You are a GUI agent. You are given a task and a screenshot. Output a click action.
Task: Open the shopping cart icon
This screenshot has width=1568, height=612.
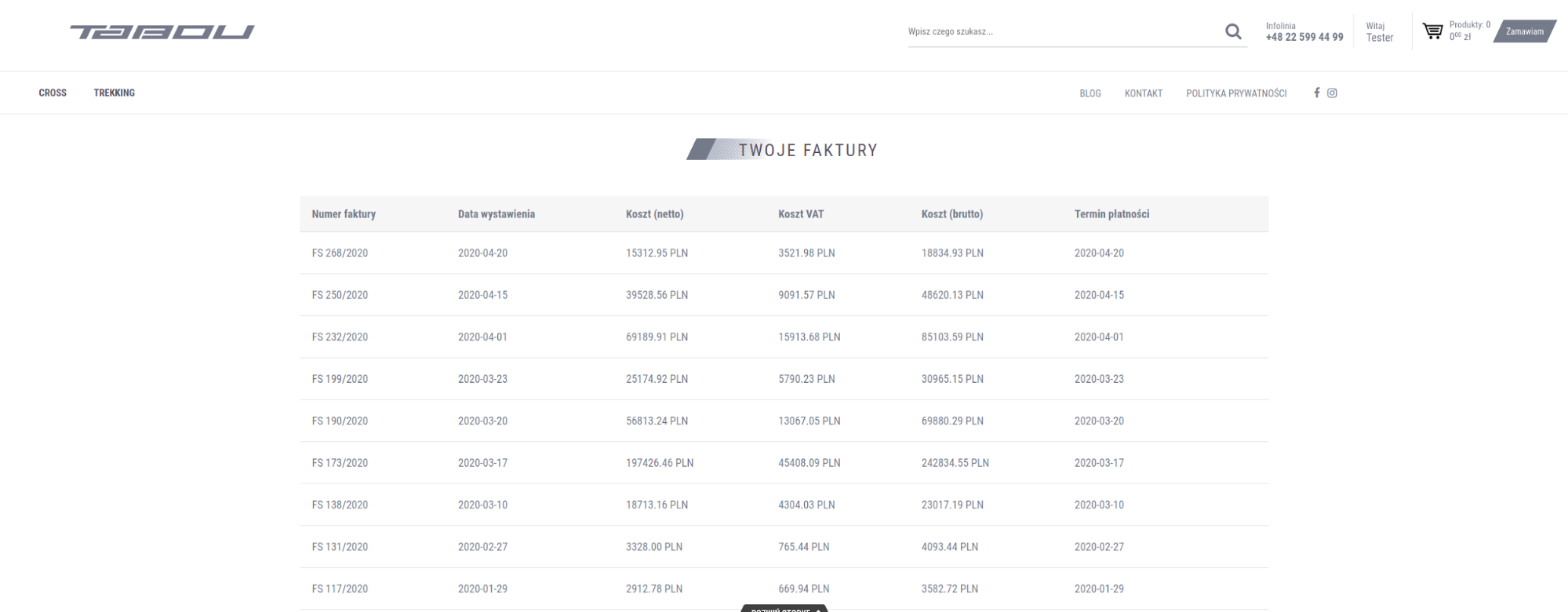click(x=1432, y=31)
